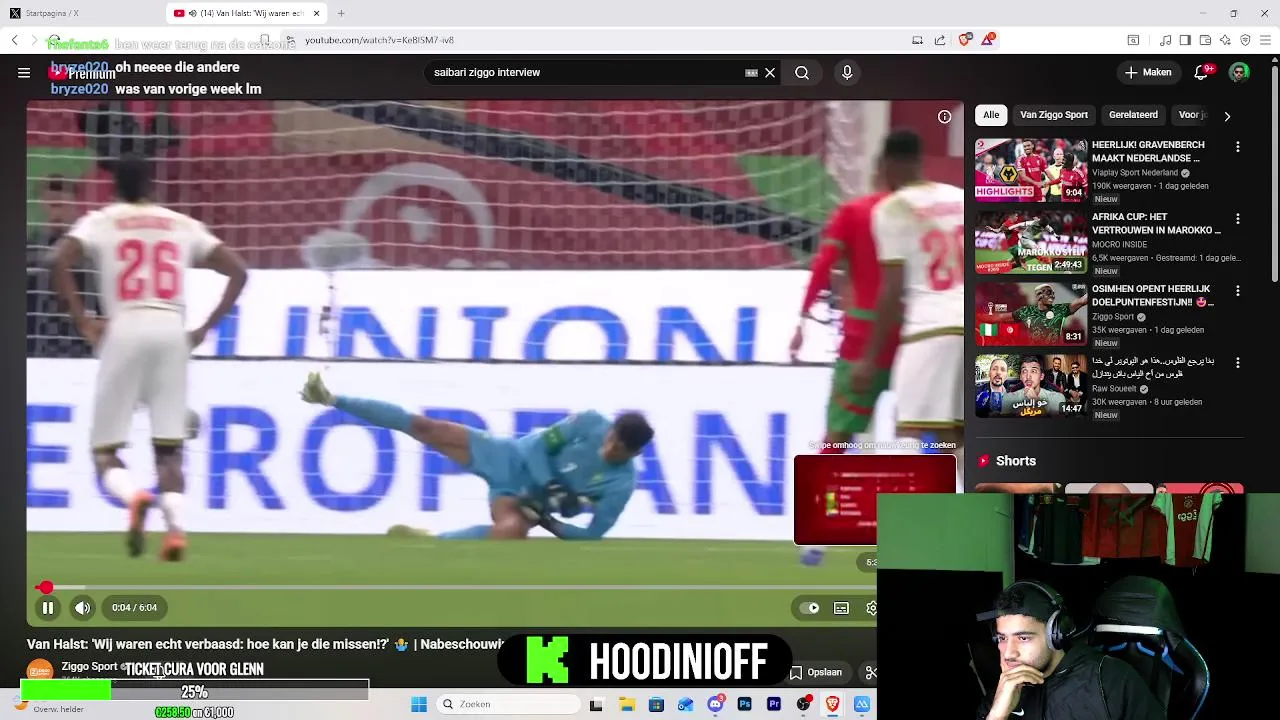This screenshot has height=720, width=1280.
Task: Open a new browser tab
Action: 341,13
